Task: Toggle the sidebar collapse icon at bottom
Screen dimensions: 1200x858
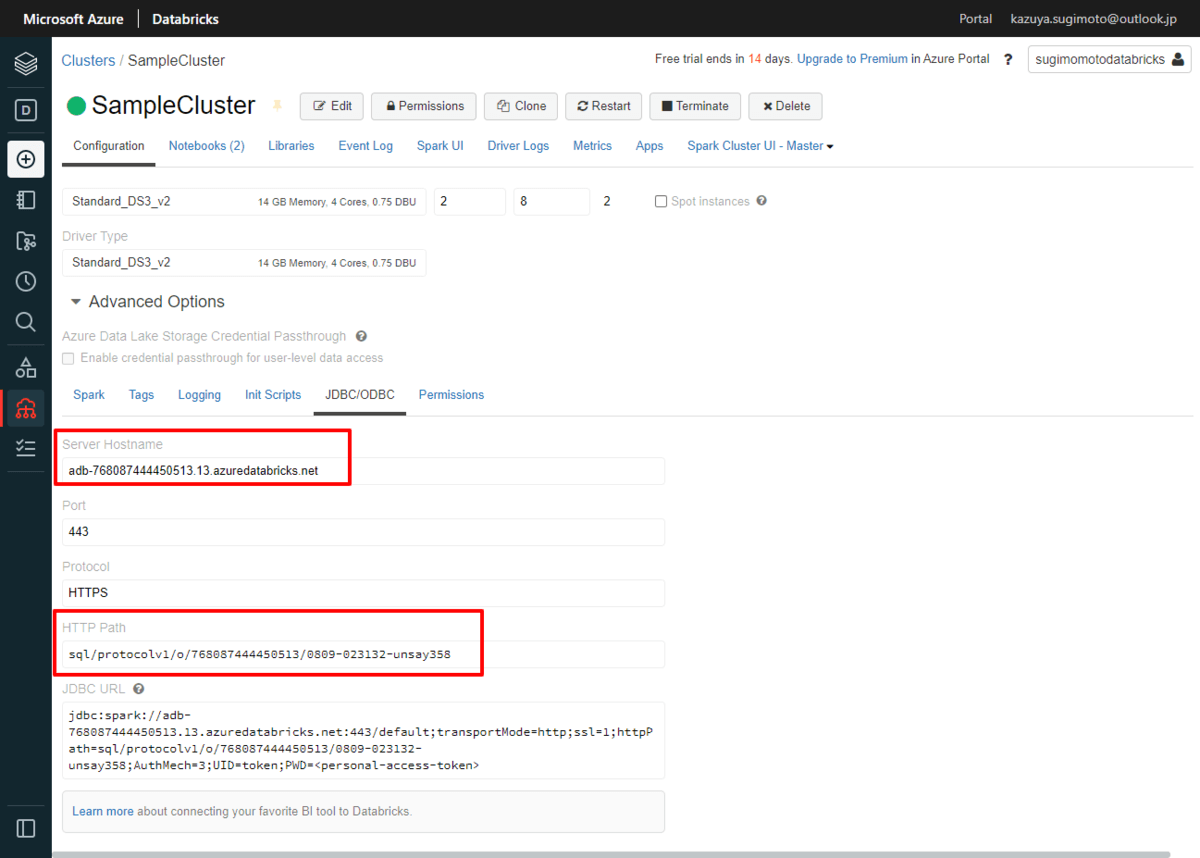Action: (26, 828)
